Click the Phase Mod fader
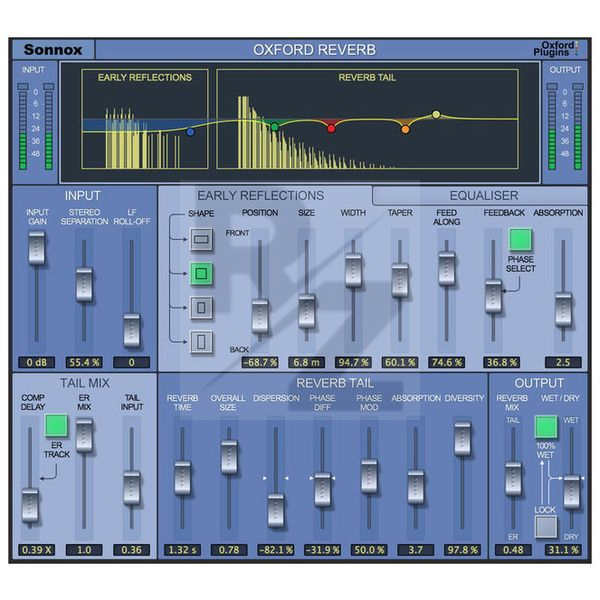The image size is (600, 600). click(369, 477)
